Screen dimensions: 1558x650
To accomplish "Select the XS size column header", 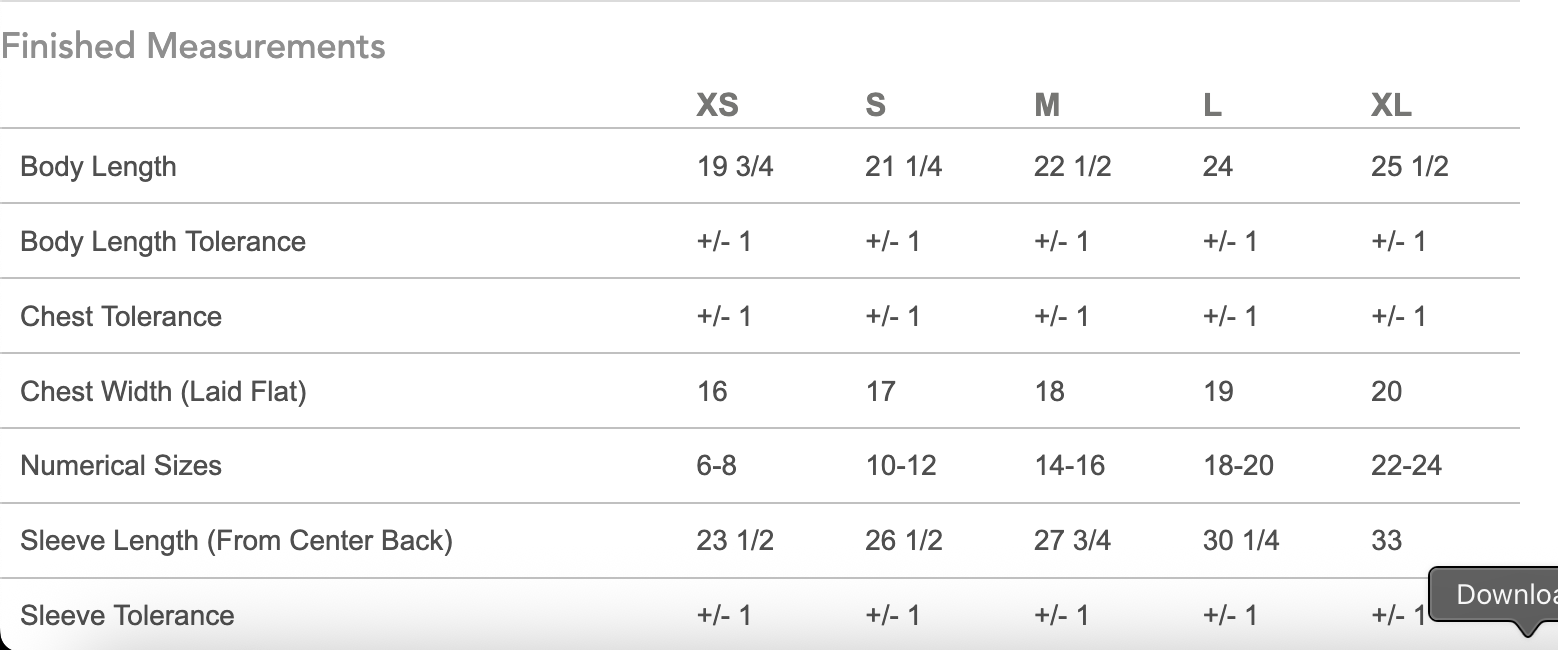I will (717, 104).
